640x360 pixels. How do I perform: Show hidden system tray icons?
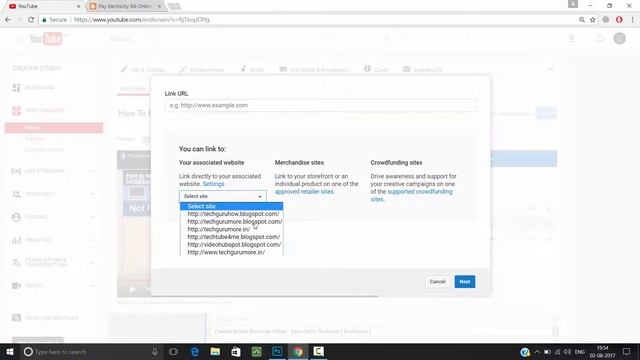click(537, 351)
